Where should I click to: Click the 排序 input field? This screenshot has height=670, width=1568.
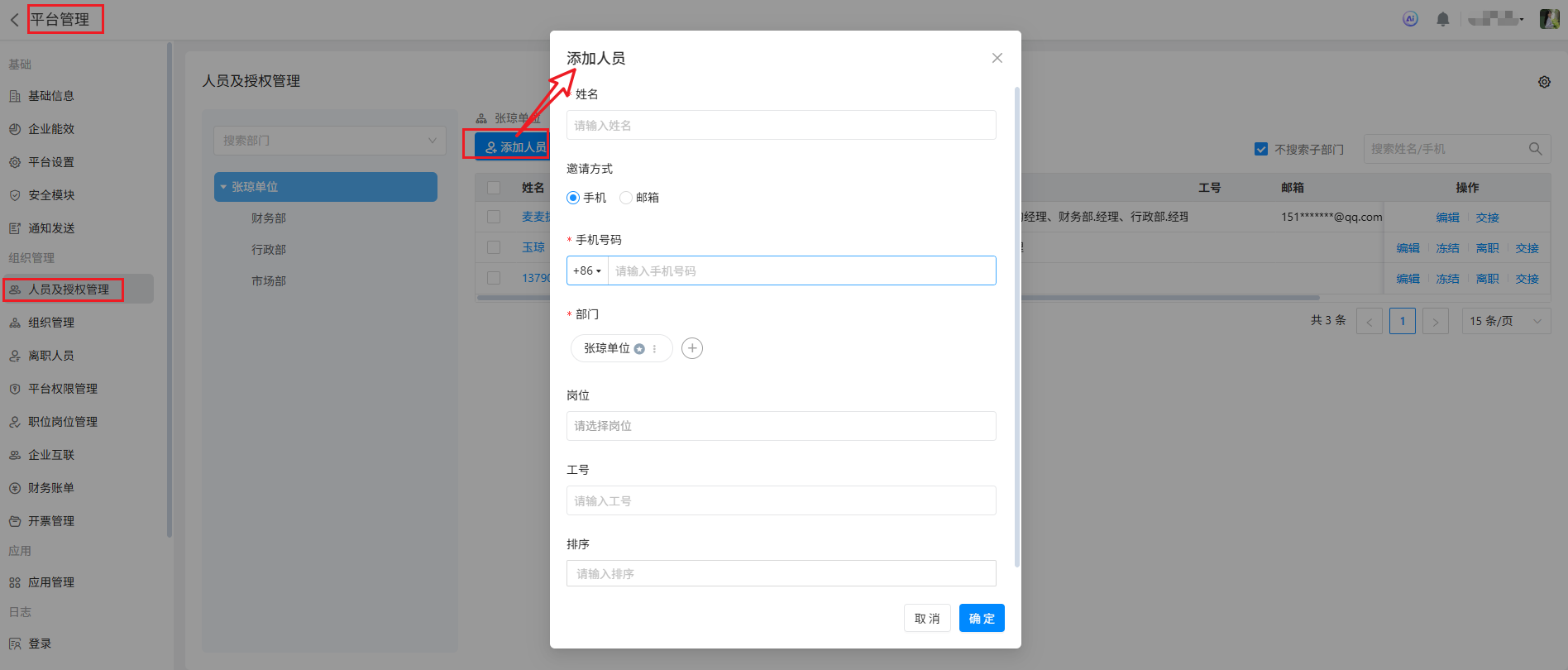tap(782, 573)
